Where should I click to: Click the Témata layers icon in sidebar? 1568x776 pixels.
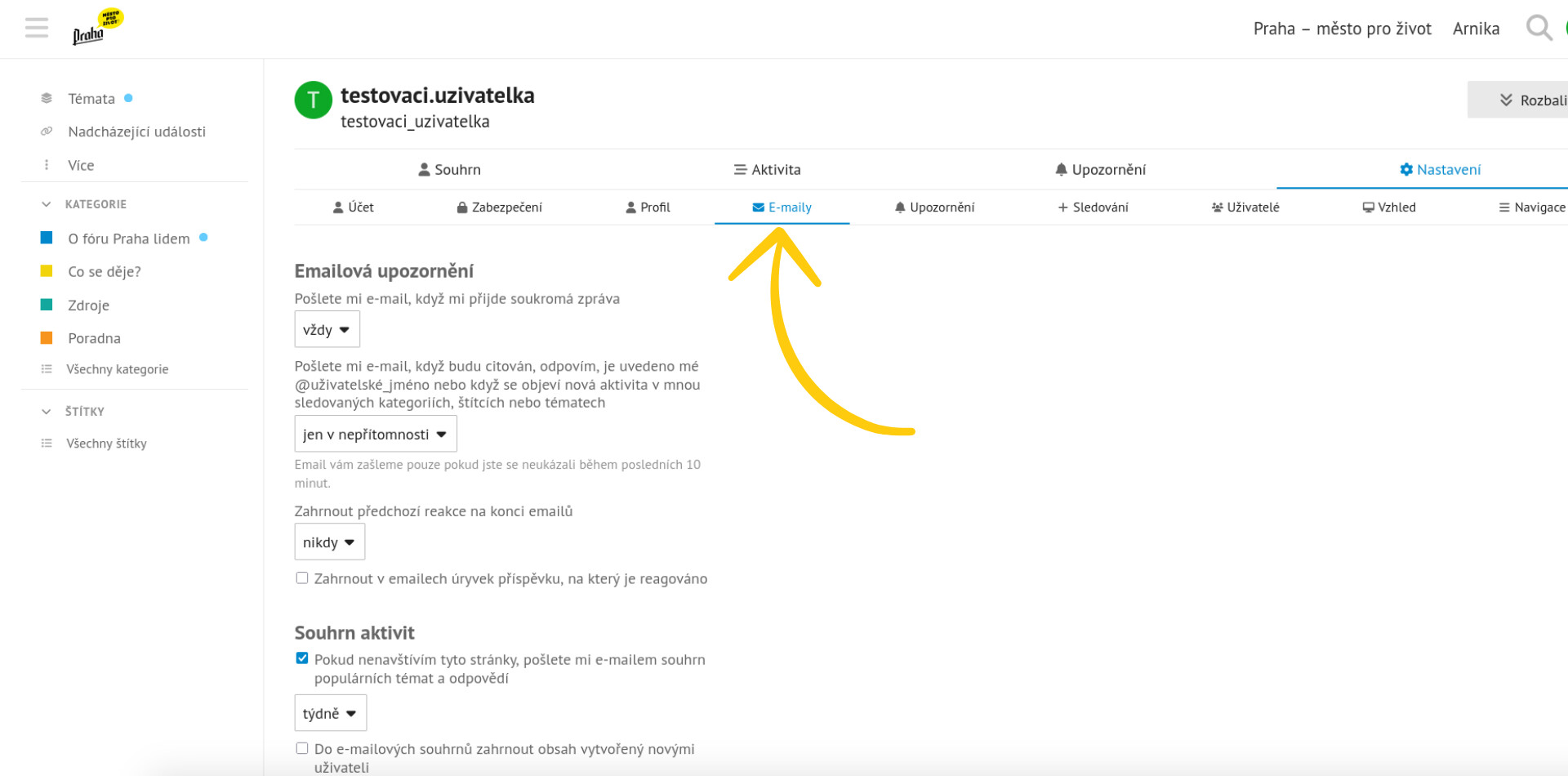[x=47, y=99]
